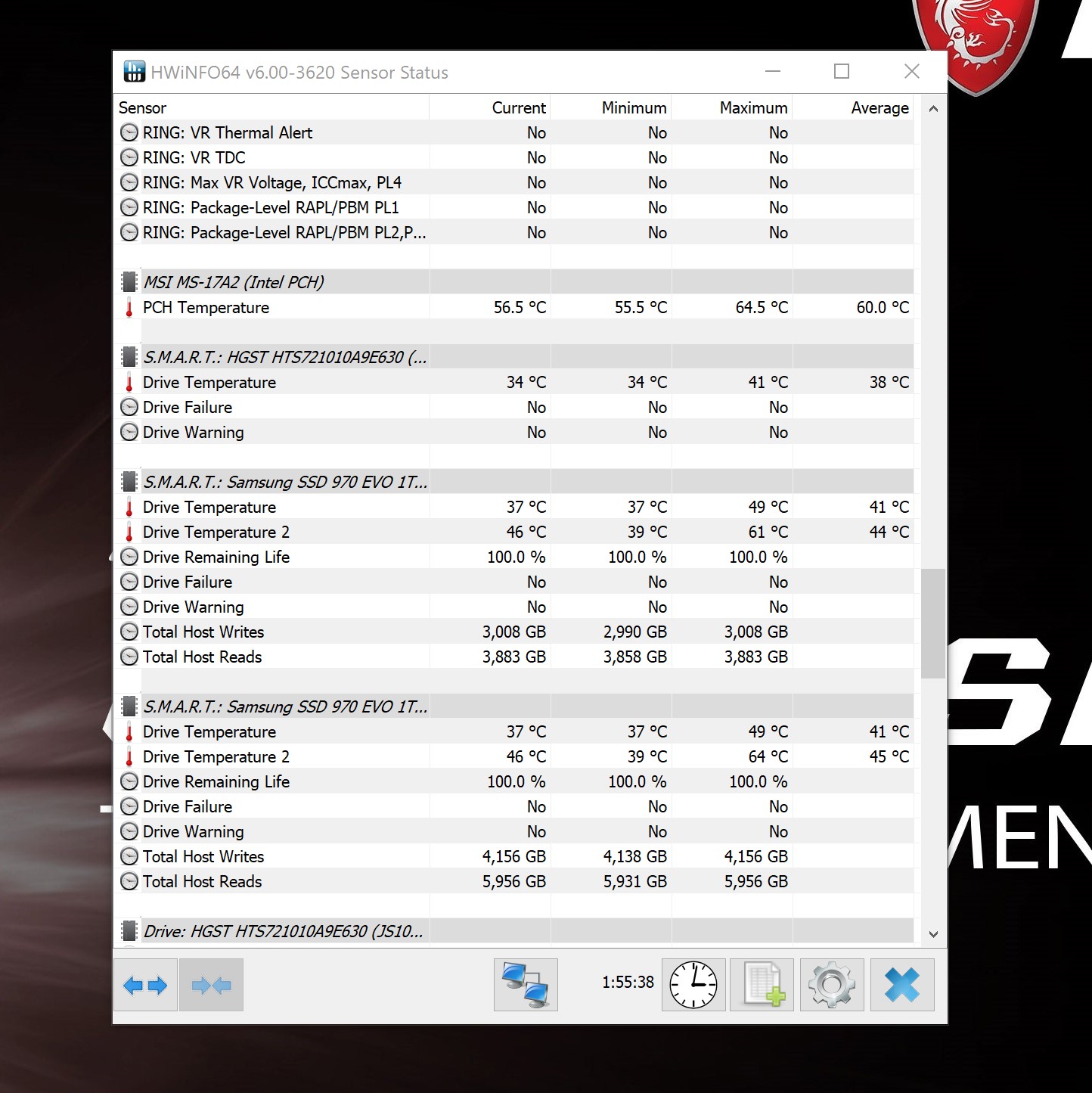The image size is (1092, 1093).
Task: Select the Sensor column header
Action: (271, 107)
